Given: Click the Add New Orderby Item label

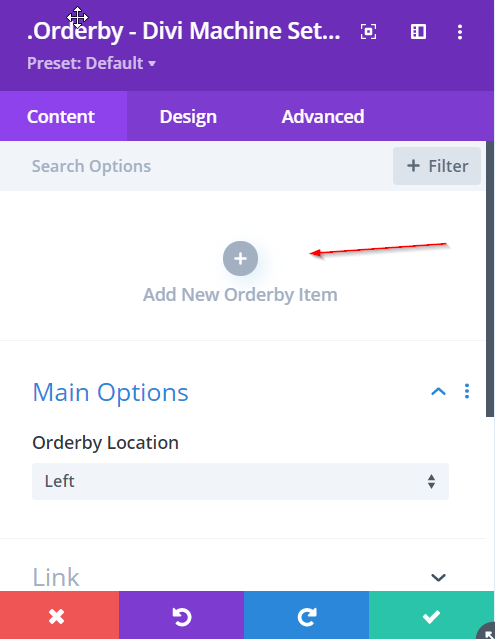Looking at the screenshot, I should click(x=240, y=295).
